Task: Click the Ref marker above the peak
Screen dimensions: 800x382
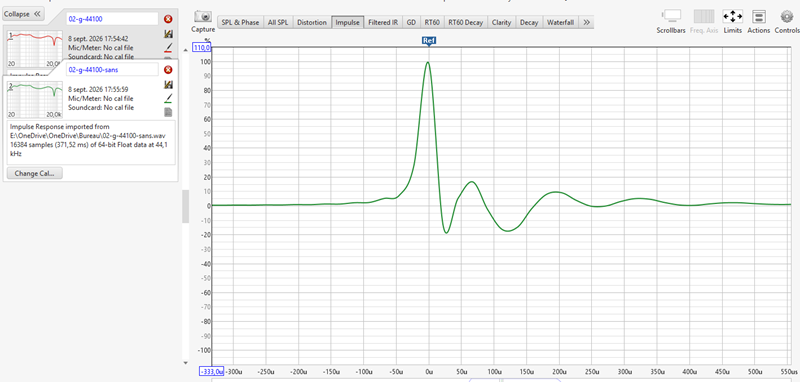Action: click(x=429, y=41)
